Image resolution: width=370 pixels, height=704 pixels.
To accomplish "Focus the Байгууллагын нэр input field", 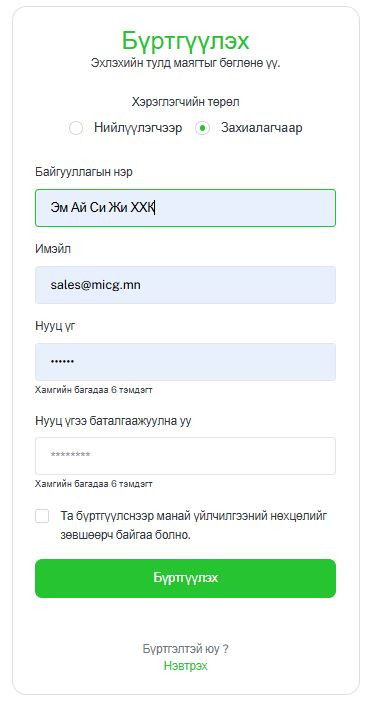I will (185, 208).
